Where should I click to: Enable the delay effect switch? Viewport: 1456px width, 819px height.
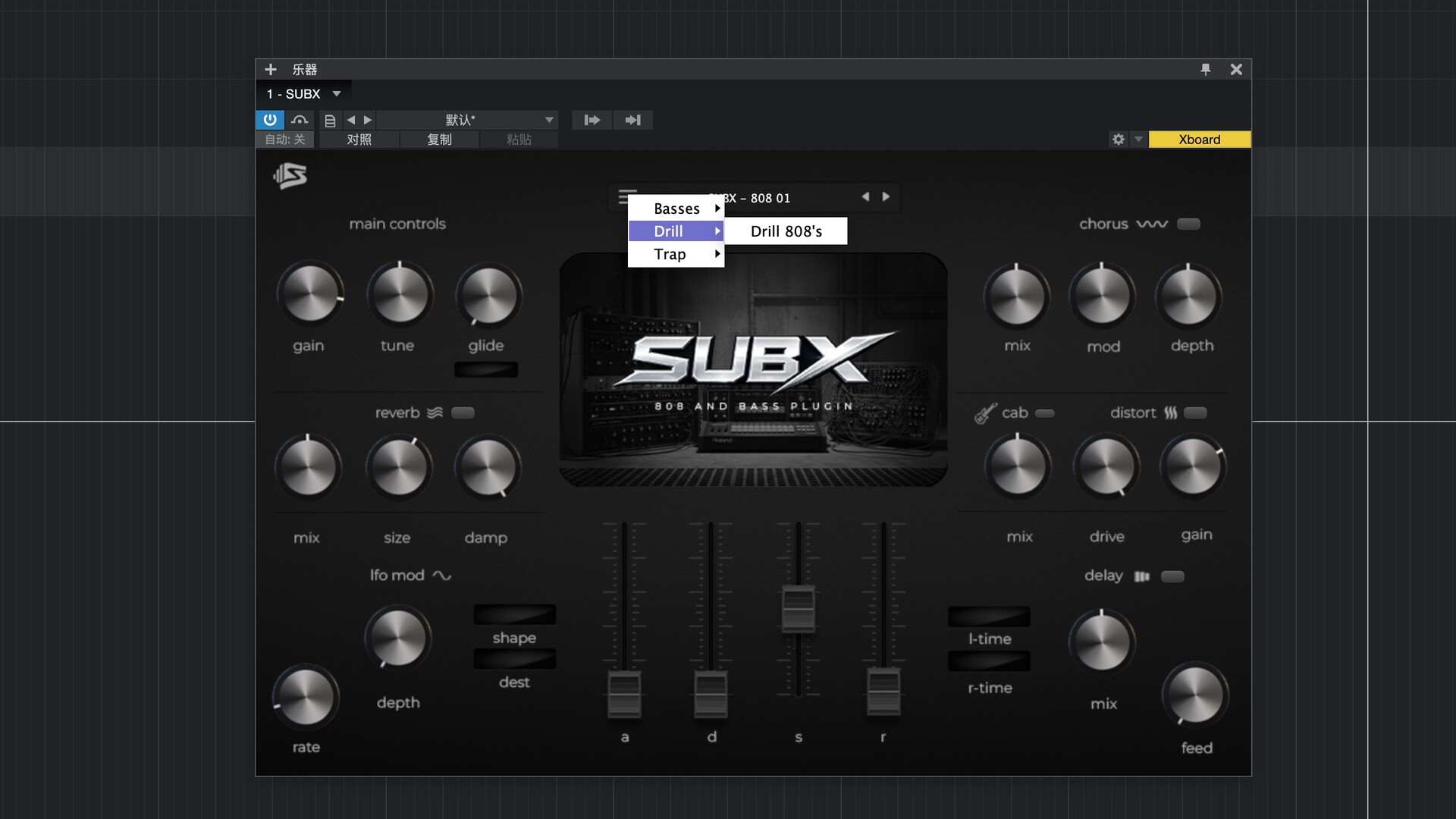(x=1172, y=576)
